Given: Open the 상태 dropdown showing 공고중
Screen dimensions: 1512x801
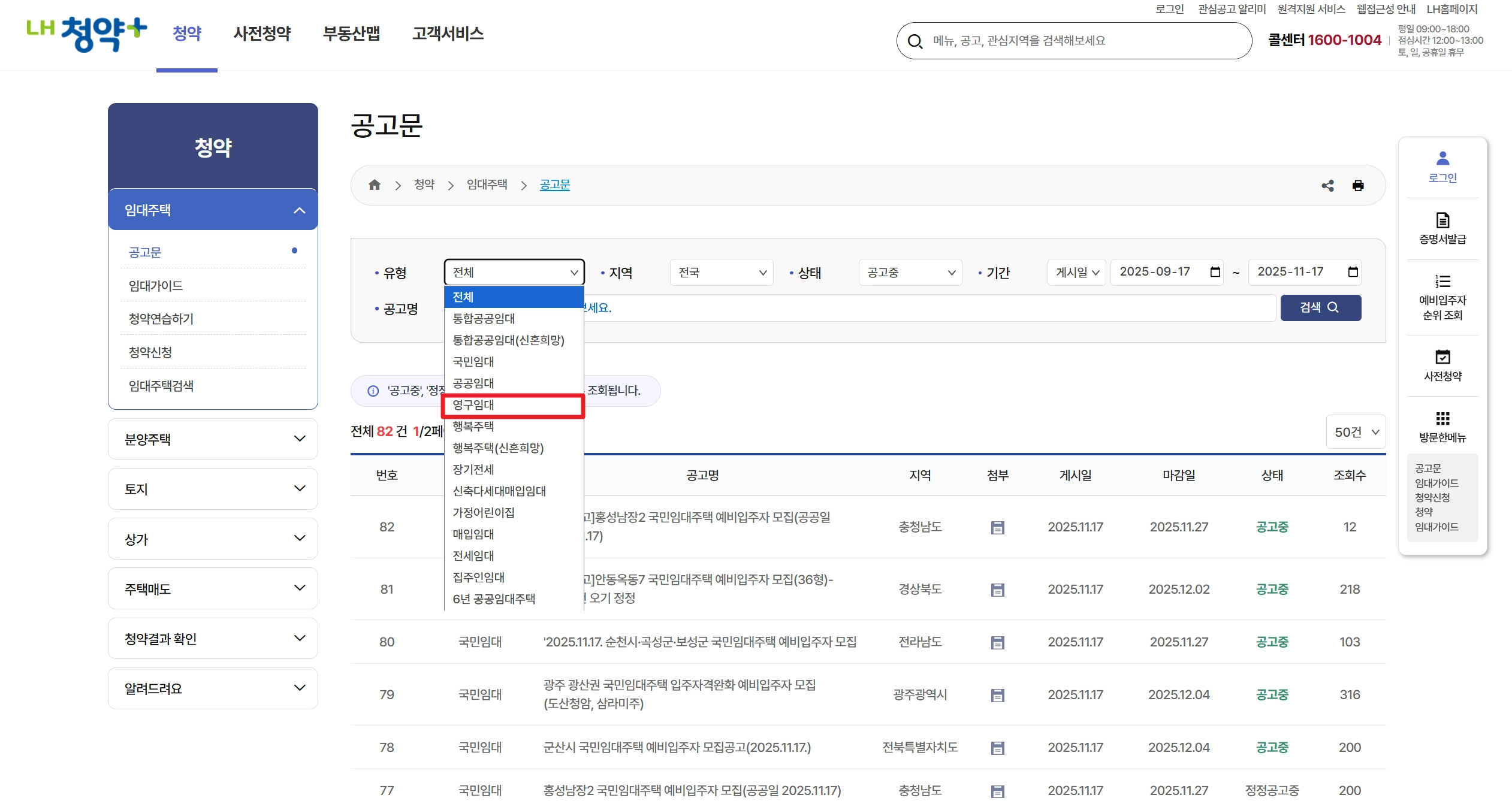Looking at the screenshot, I should click(909, 272).
